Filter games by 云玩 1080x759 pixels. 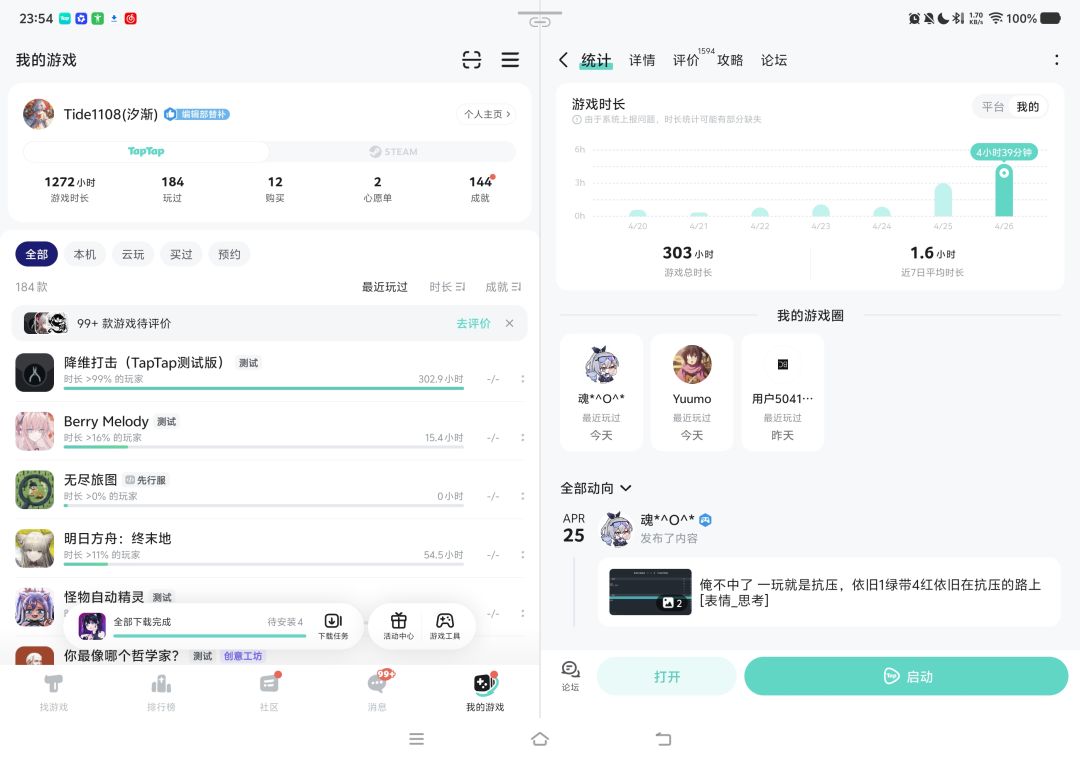click(133, 254)
